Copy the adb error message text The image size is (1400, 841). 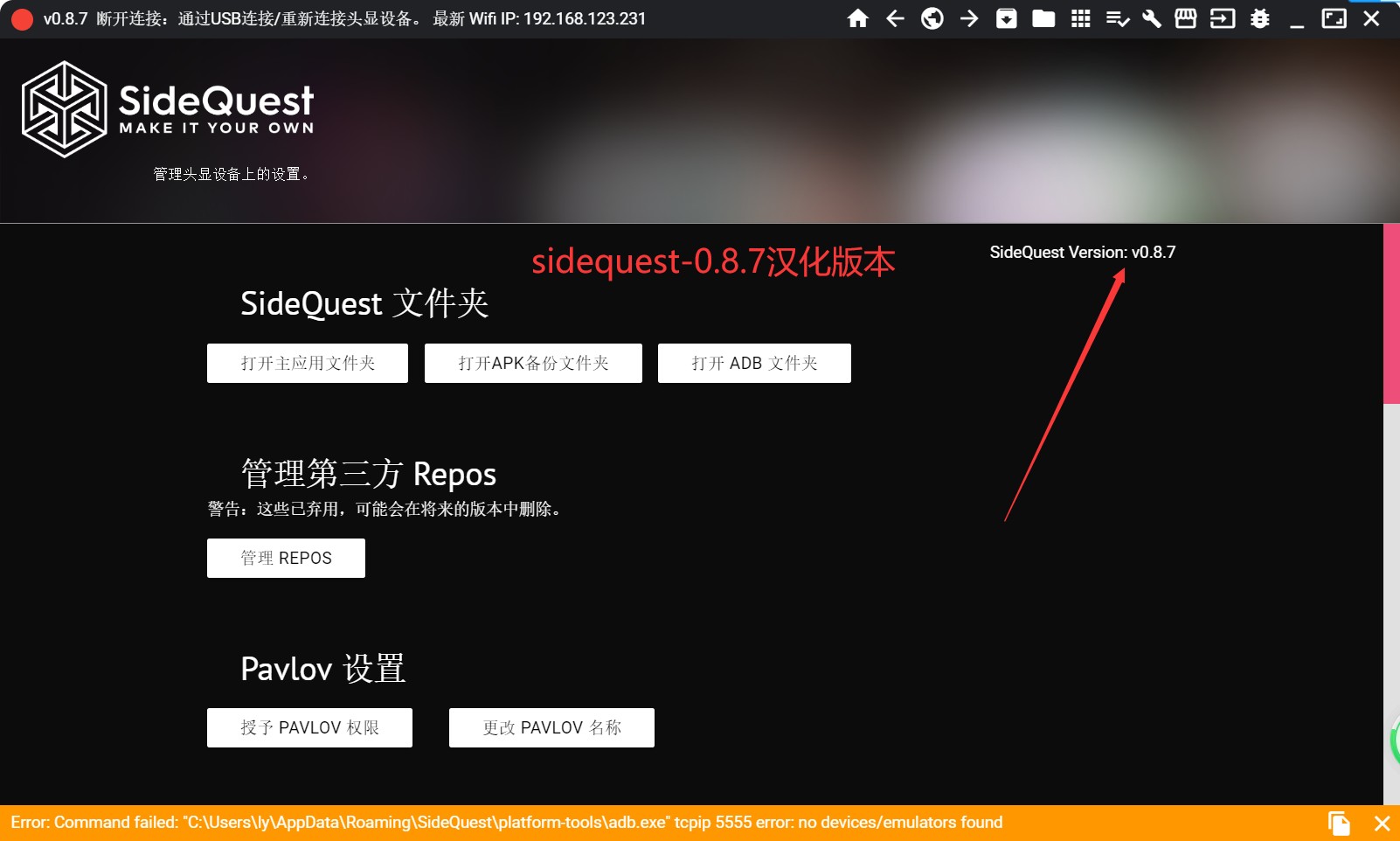pos(1338,822)
